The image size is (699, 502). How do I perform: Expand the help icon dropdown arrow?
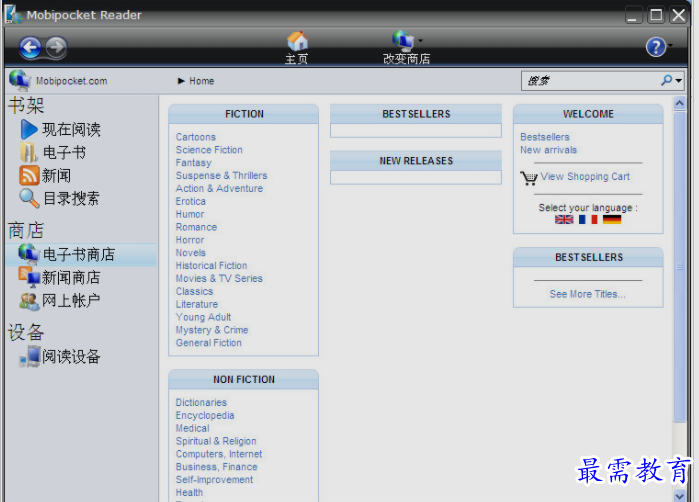670,45
